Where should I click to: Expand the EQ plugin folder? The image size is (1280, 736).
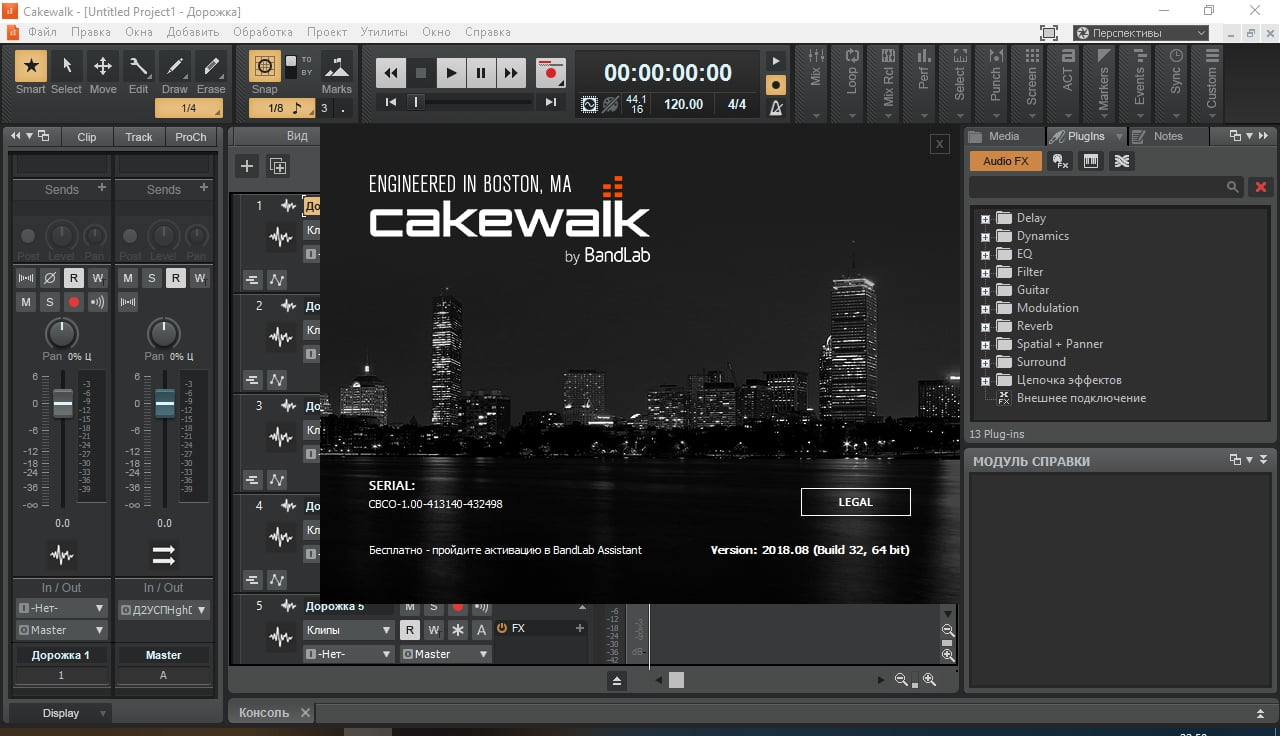985,254
